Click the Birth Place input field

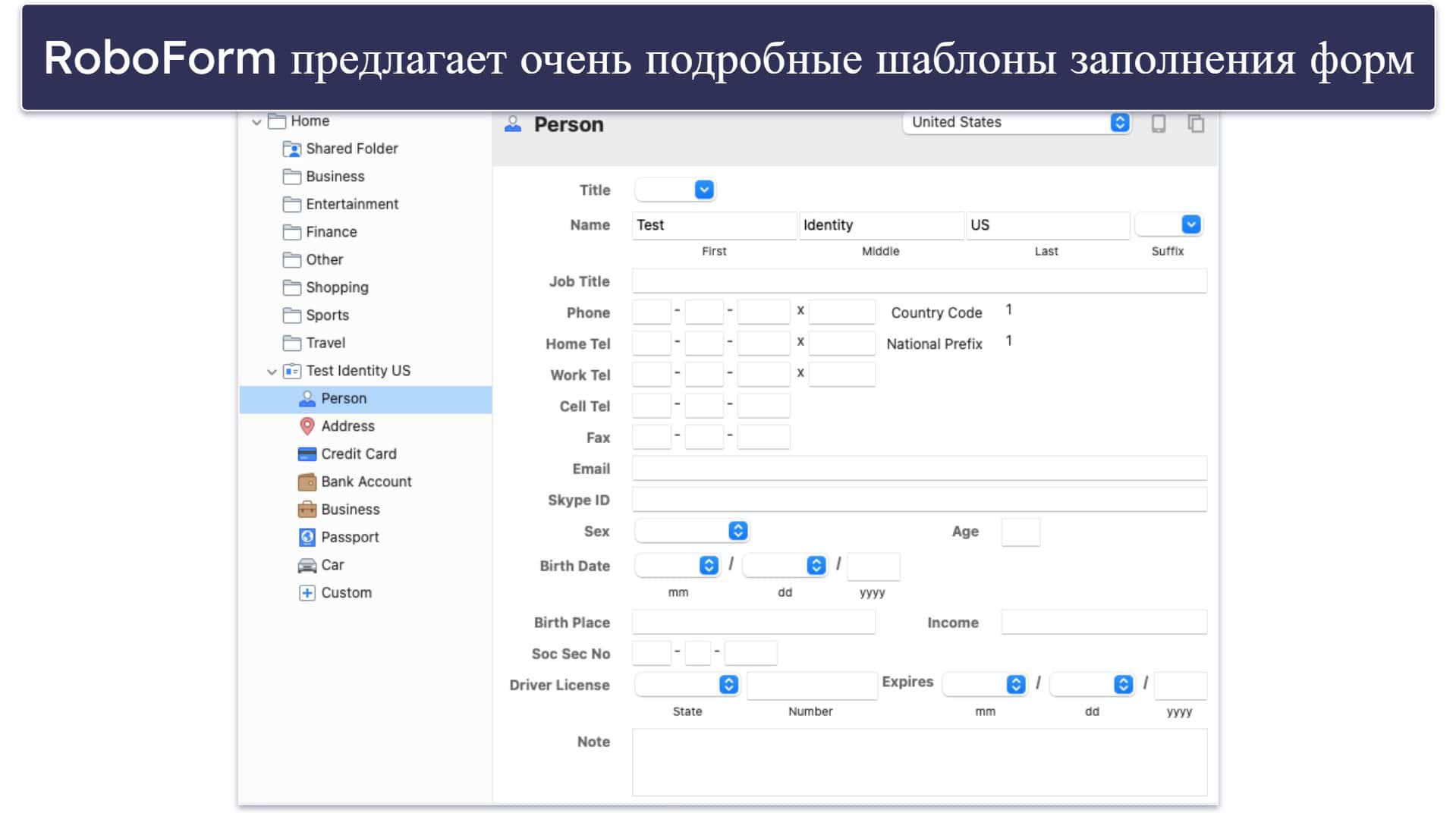click(x=753, y=622)
